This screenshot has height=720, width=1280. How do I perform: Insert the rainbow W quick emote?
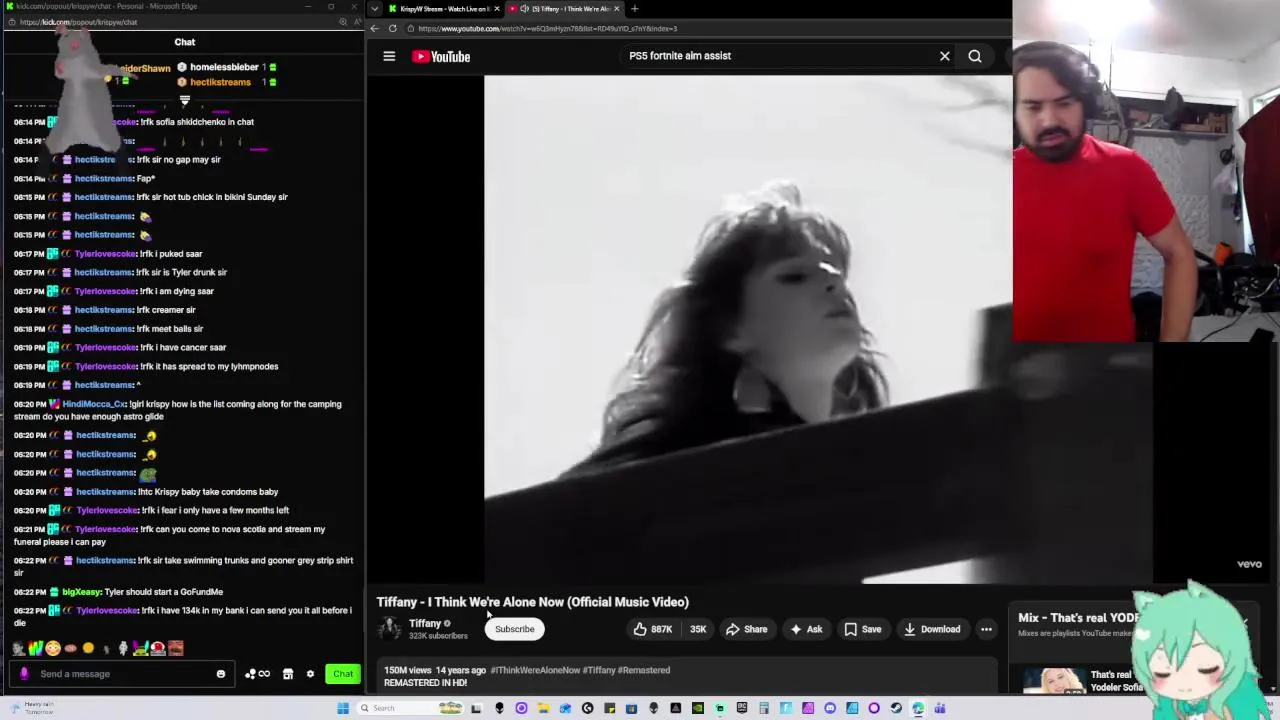pyautogui.click(x=35, y=648)
